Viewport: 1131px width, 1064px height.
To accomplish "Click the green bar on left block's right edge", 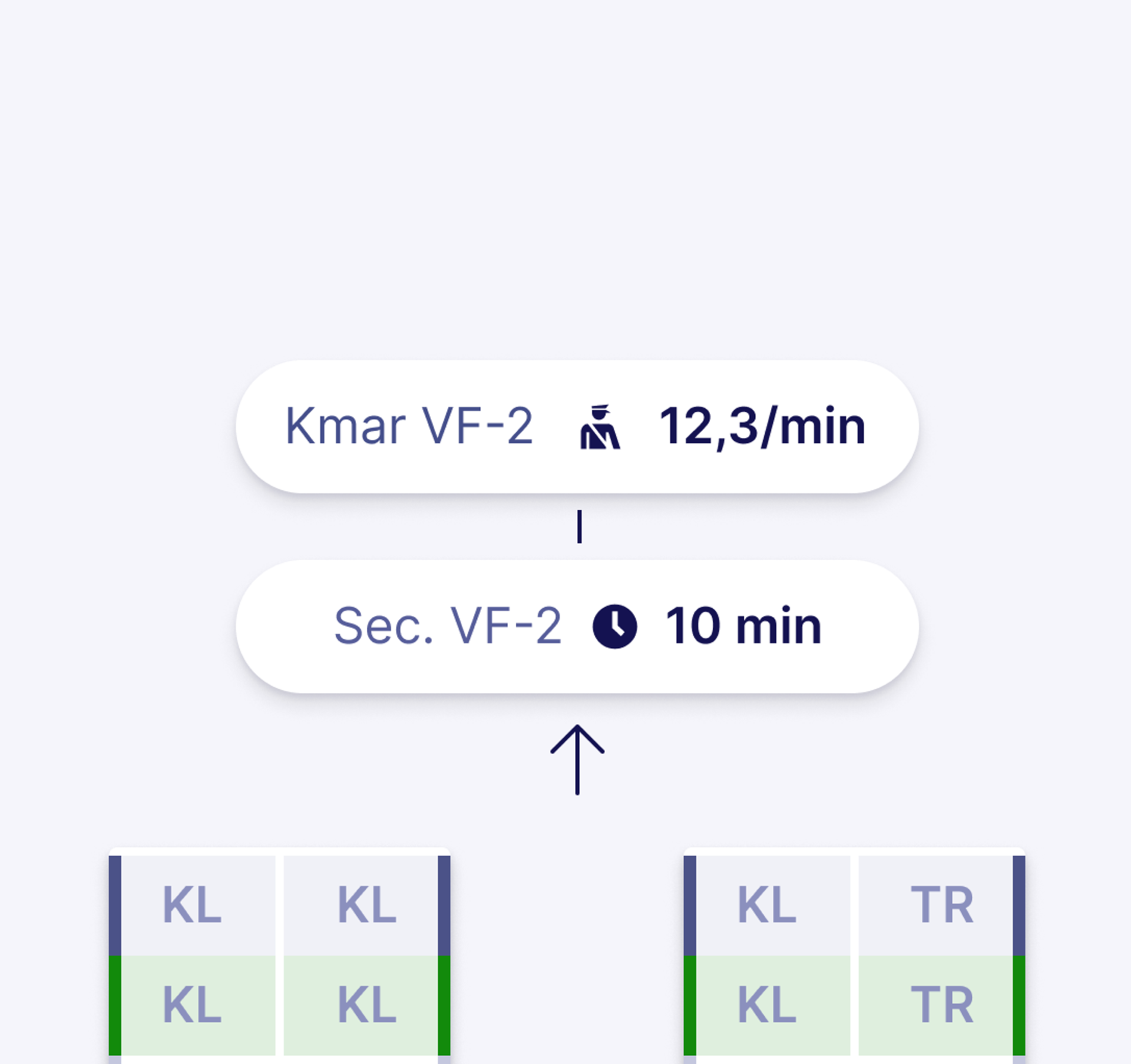I will [444, 1006].
